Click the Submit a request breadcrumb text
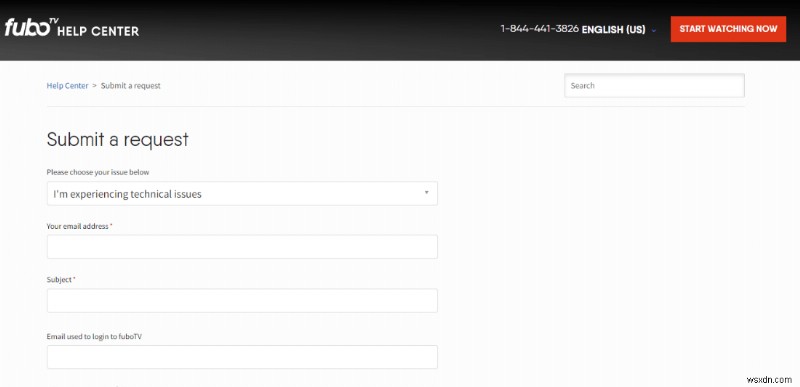This screenshot has height=387, width=800. 131,86
